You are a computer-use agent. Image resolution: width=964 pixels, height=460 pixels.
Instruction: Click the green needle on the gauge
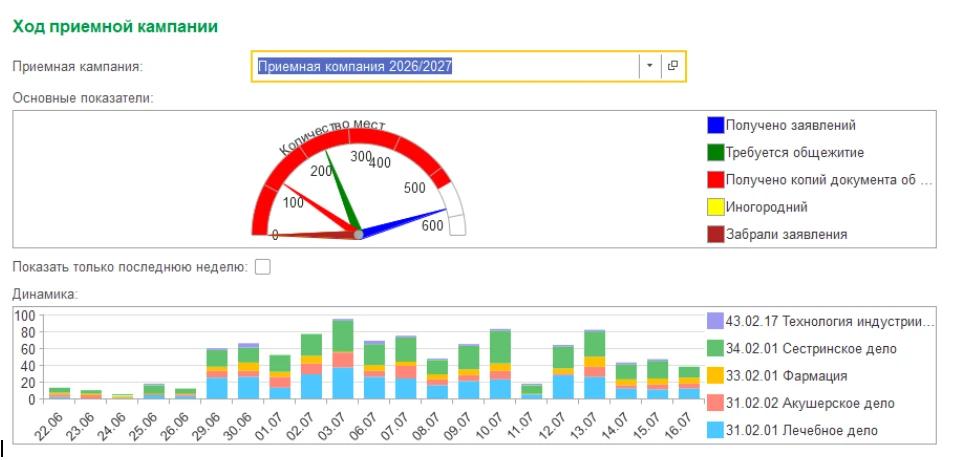tap(343, 191)
